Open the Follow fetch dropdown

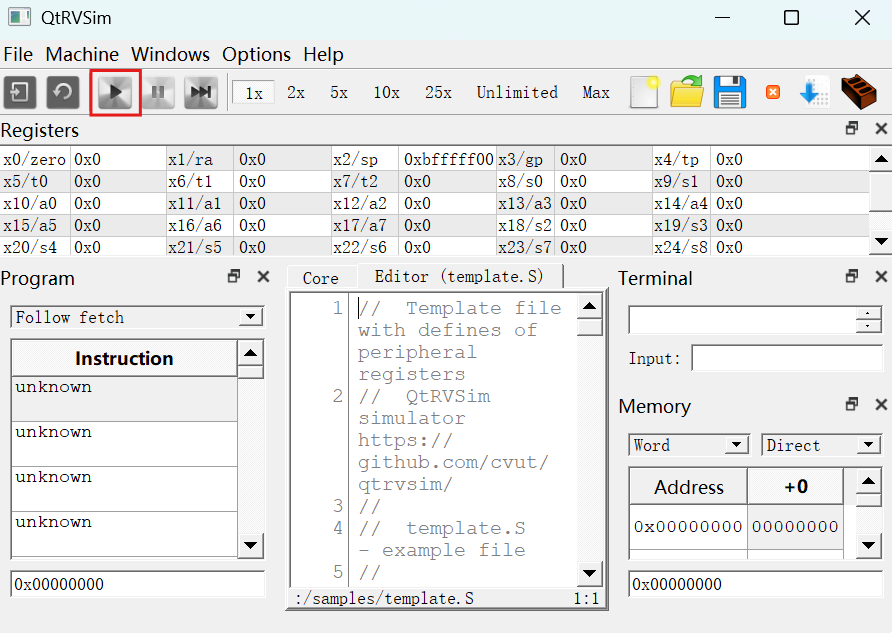tap(137, 317)
